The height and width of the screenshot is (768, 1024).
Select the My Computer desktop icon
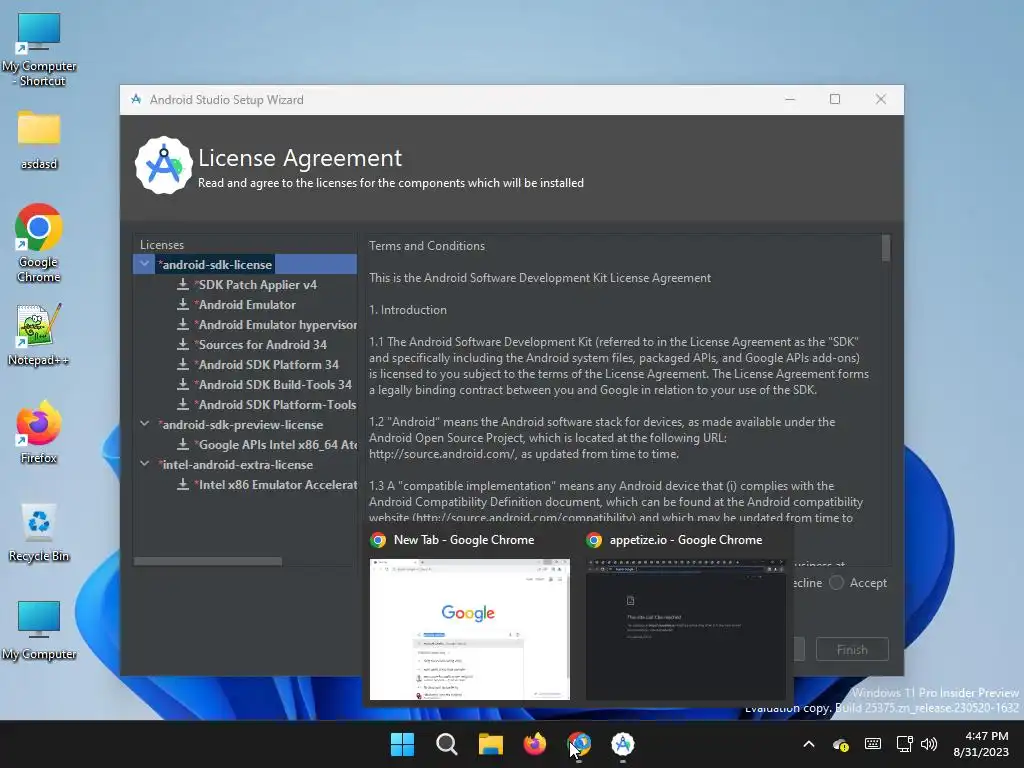(39, 630)
